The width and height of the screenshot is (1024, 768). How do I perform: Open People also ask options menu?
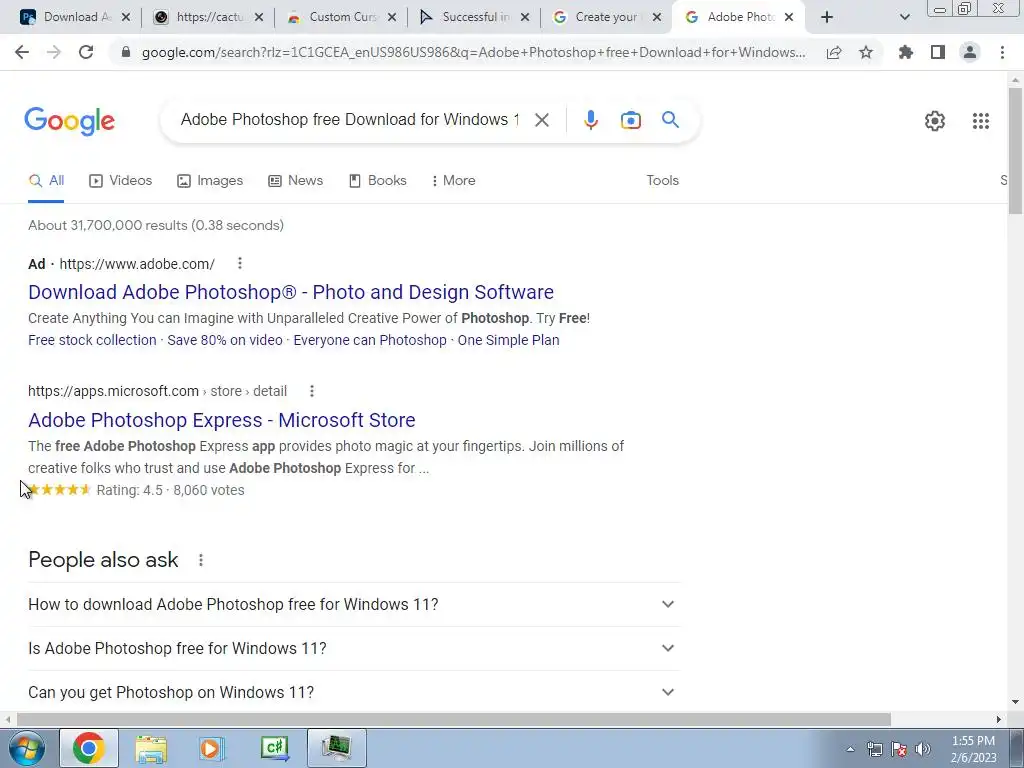tap(200, 560)
